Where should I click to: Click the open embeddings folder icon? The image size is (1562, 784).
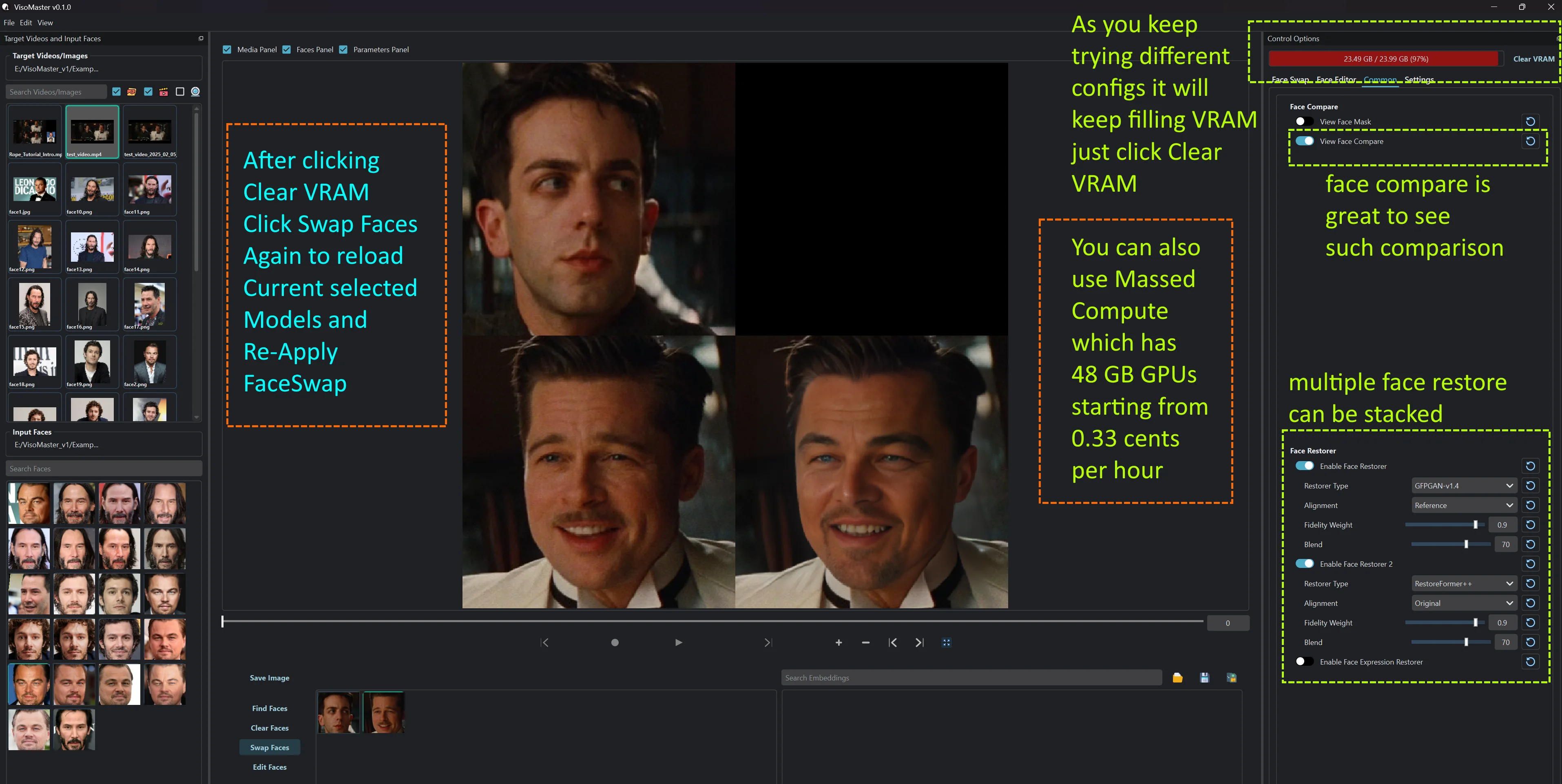(x=1177, y=678)
